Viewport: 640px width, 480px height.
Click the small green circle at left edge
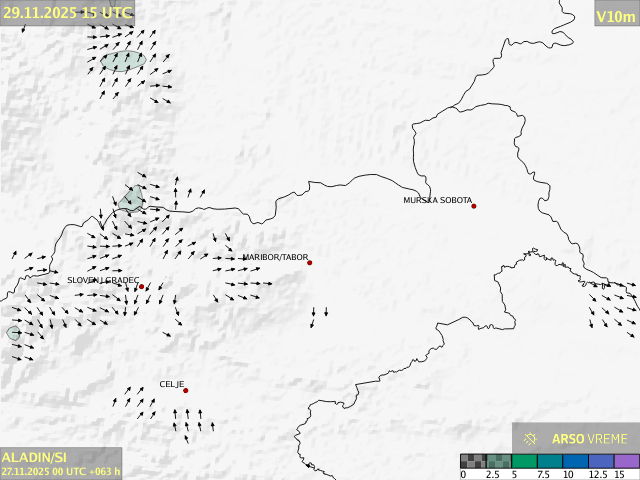[x=13, y=333]
